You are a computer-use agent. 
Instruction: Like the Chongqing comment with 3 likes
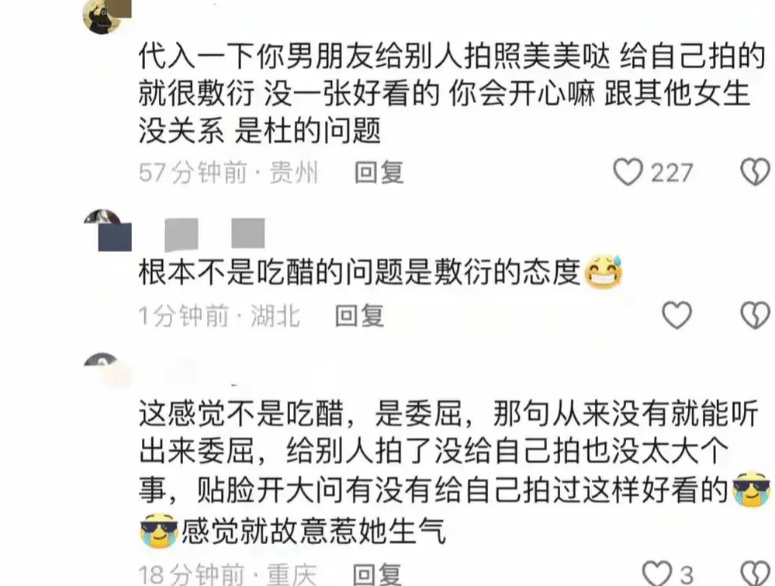tap(656, 573)
